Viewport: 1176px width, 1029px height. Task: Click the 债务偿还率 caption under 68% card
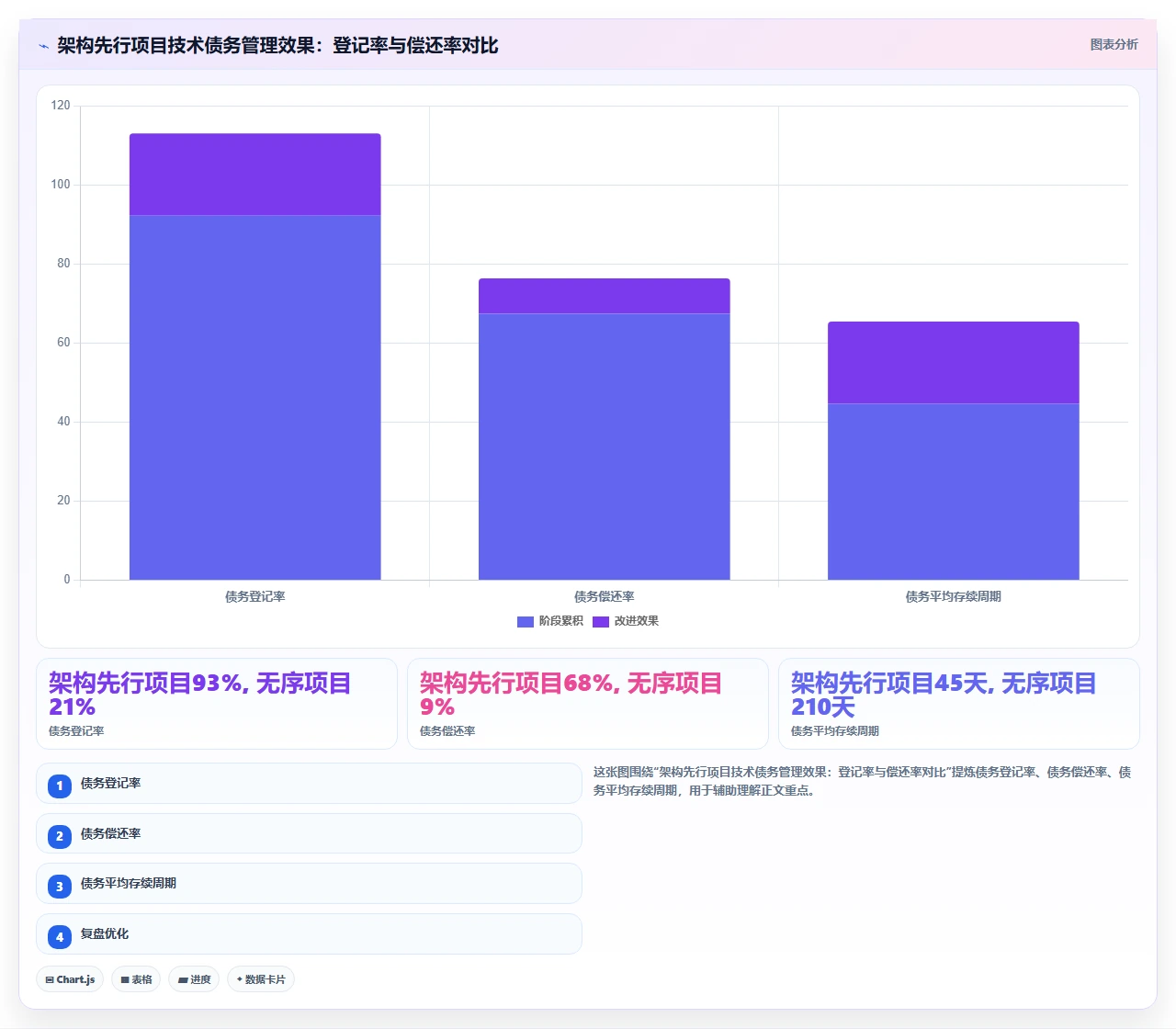pyautogui.click(x=447, y=731)
